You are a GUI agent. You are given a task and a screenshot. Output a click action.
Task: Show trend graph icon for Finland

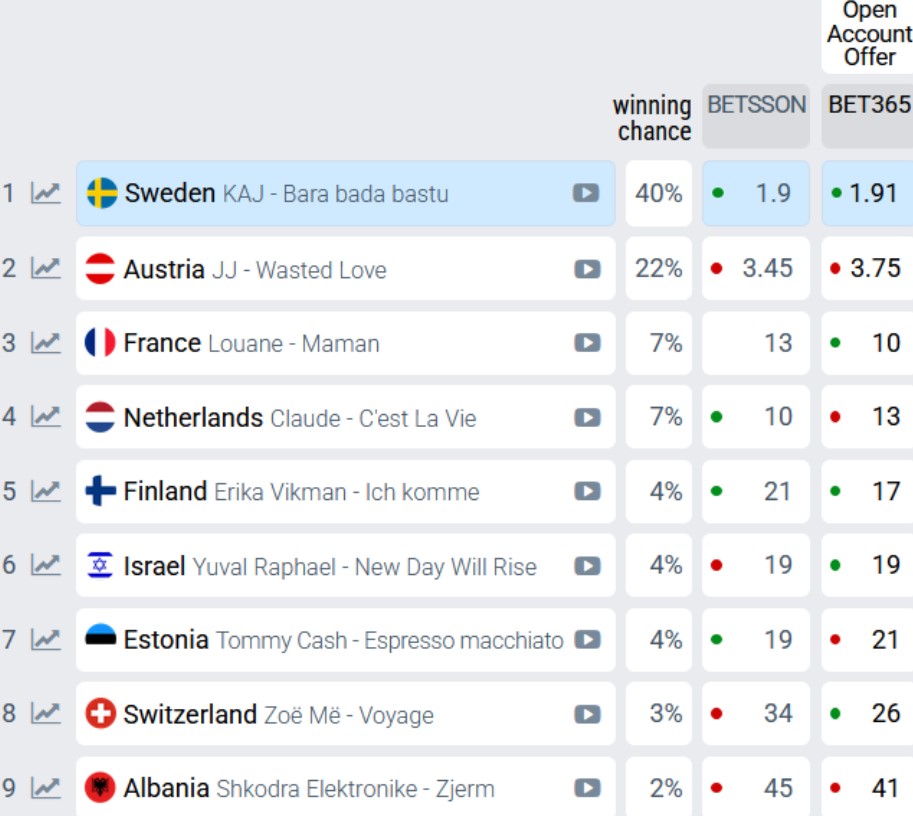click(x=46, y=492)
